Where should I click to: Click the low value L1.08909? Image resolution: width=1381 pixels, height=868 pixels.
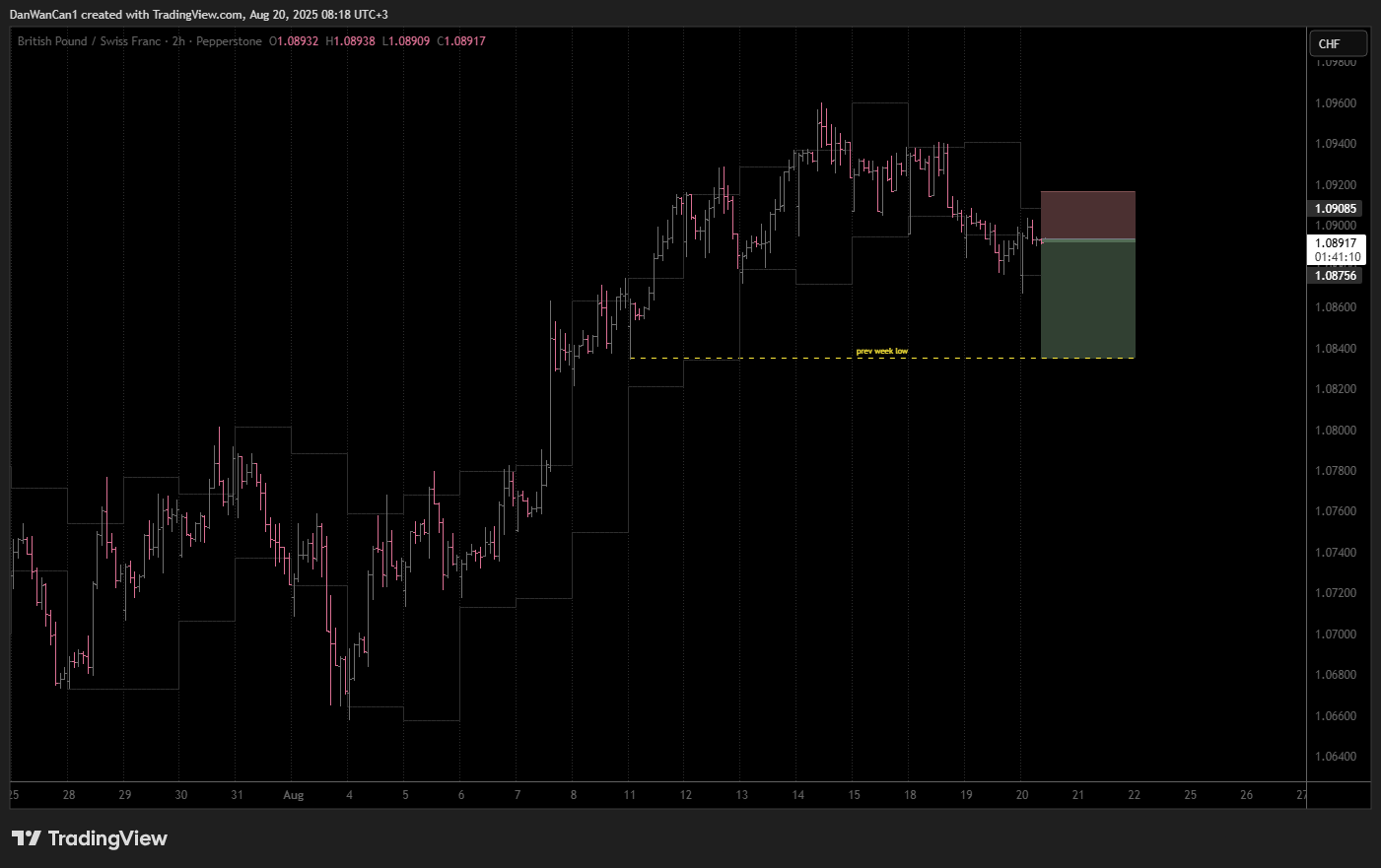coord(406,41)
